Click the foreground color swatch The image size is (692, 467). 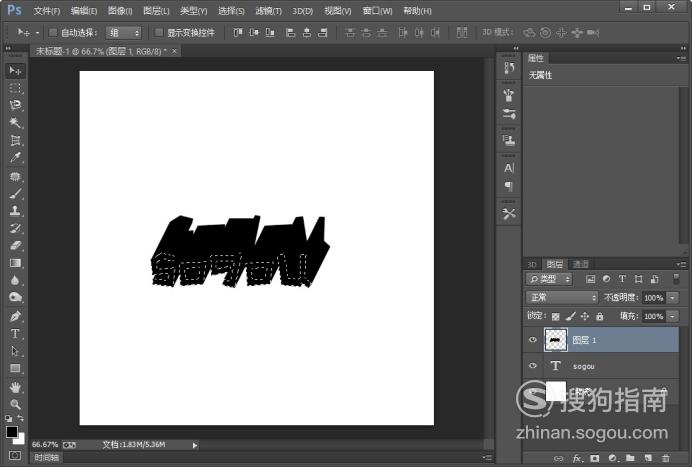[x=12, y=432]
